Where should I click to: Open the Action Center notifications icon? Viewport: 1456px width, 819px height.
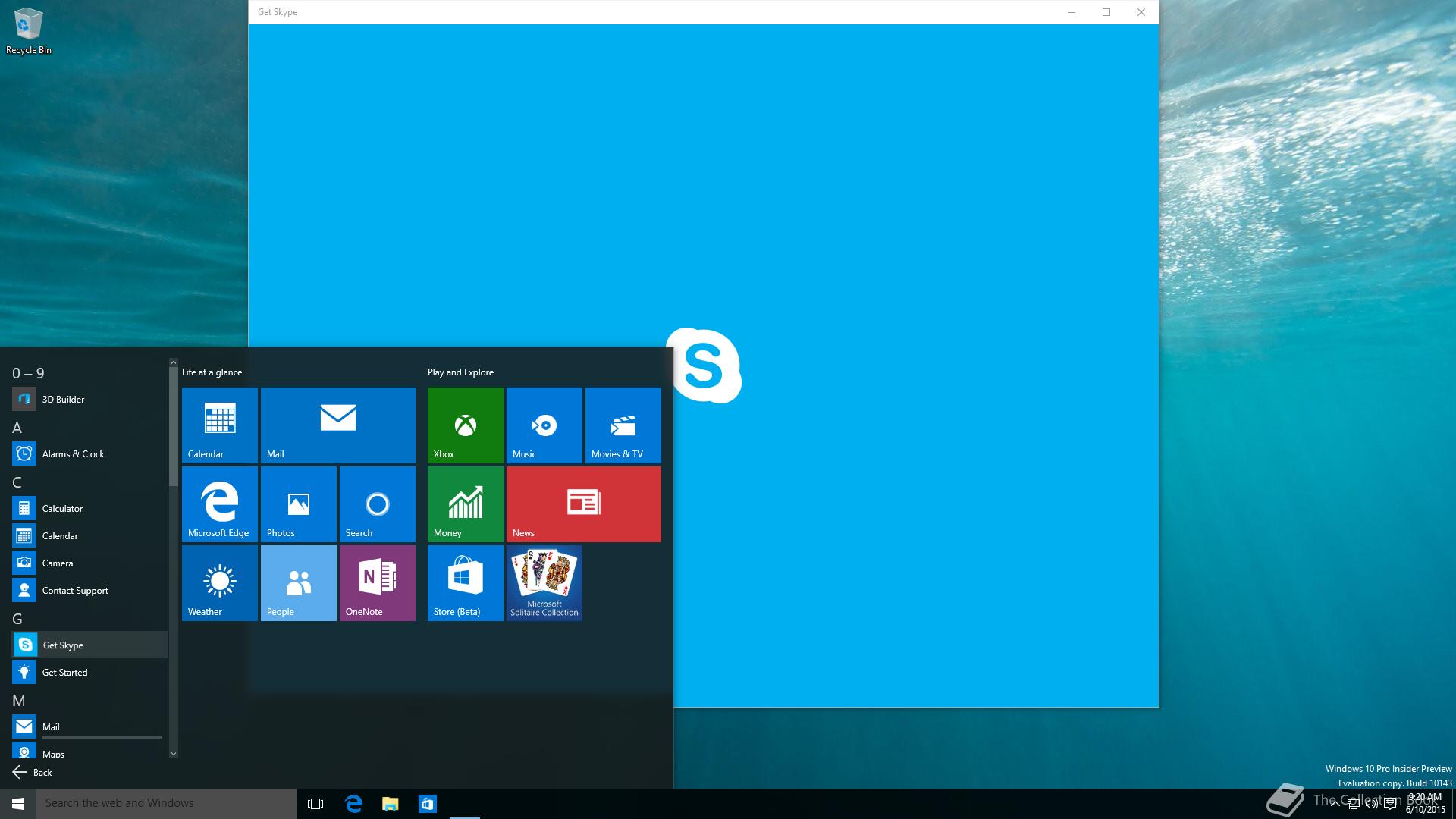[x=1390, y=804]
